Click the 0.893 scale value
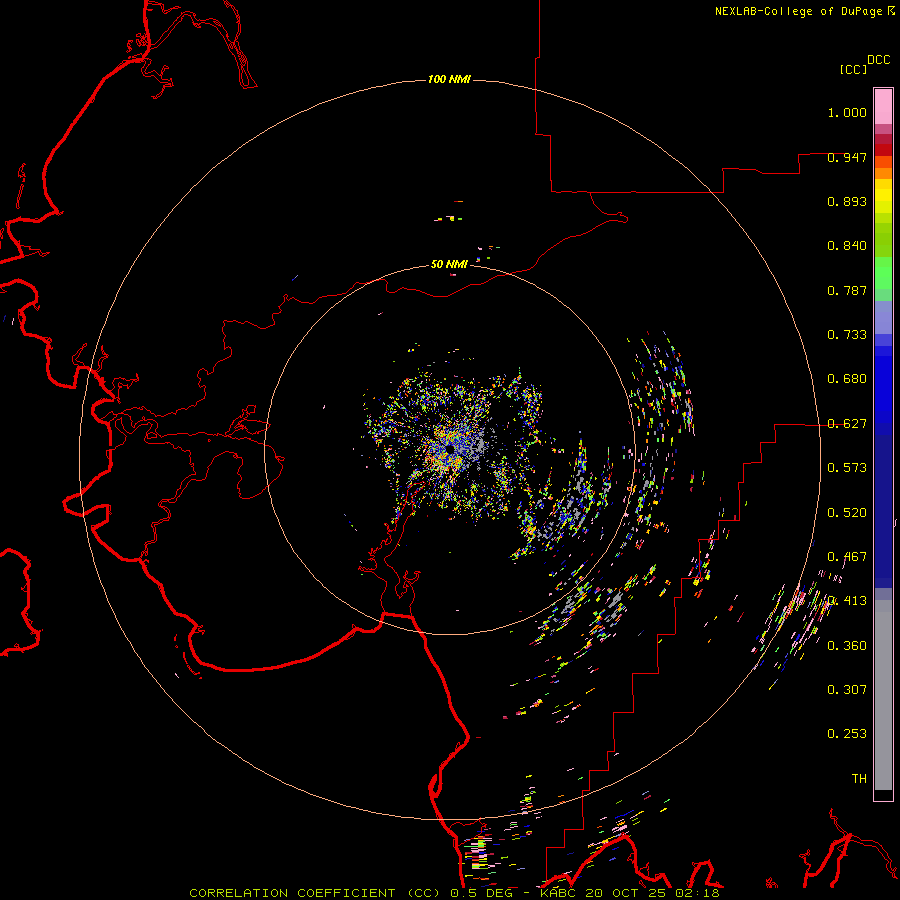The image size is (900, 900). 847,201
